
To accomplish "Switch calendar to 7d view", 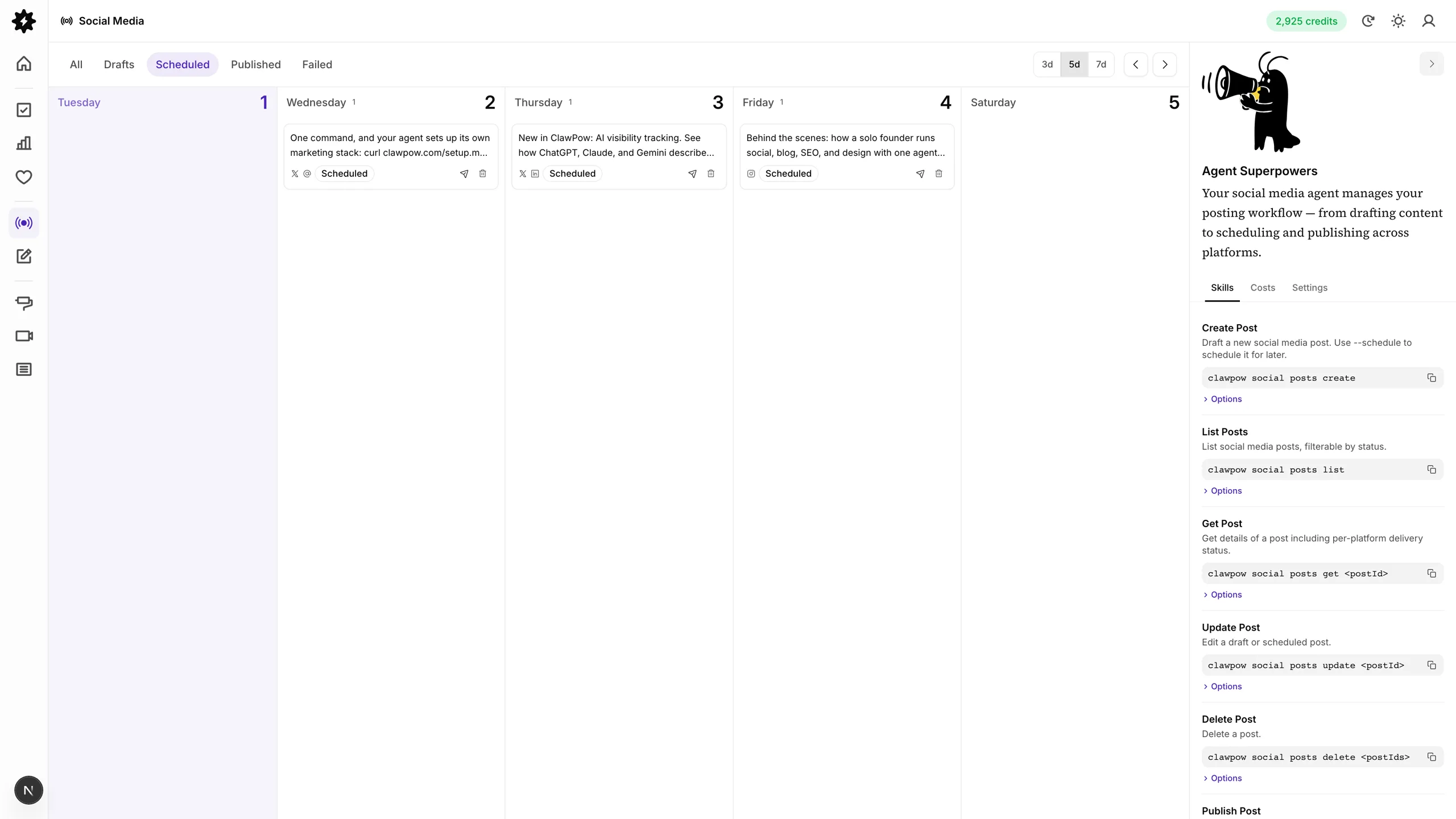I will point(1101,64).
